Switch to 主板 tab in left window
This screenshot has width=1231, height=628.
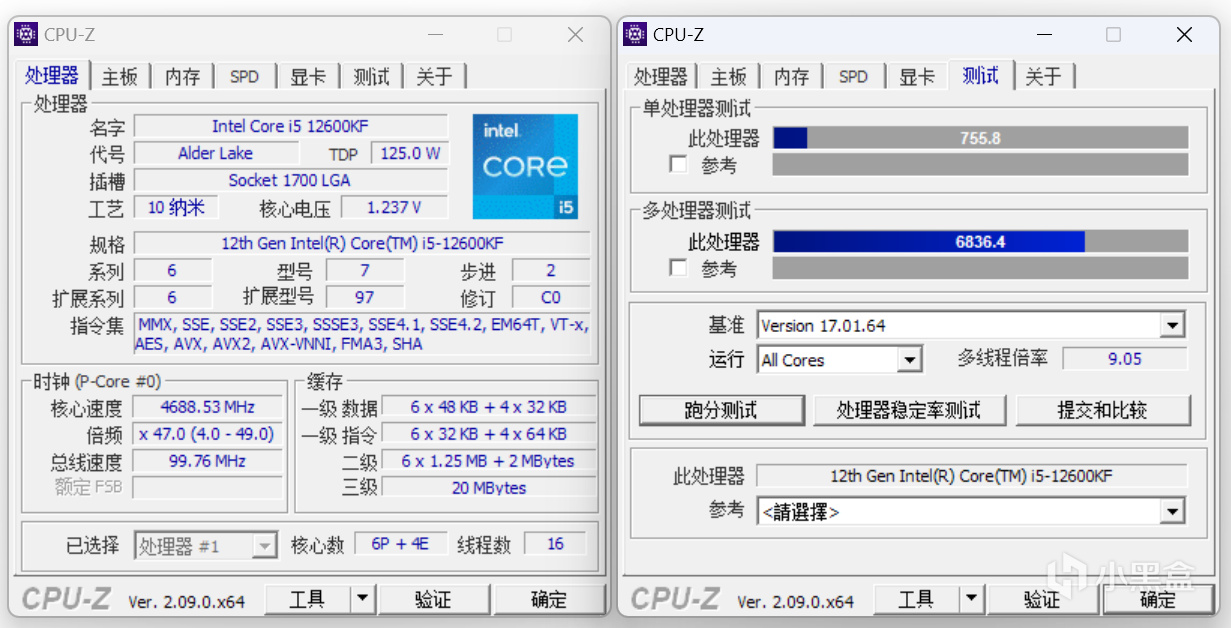point(120,77)
